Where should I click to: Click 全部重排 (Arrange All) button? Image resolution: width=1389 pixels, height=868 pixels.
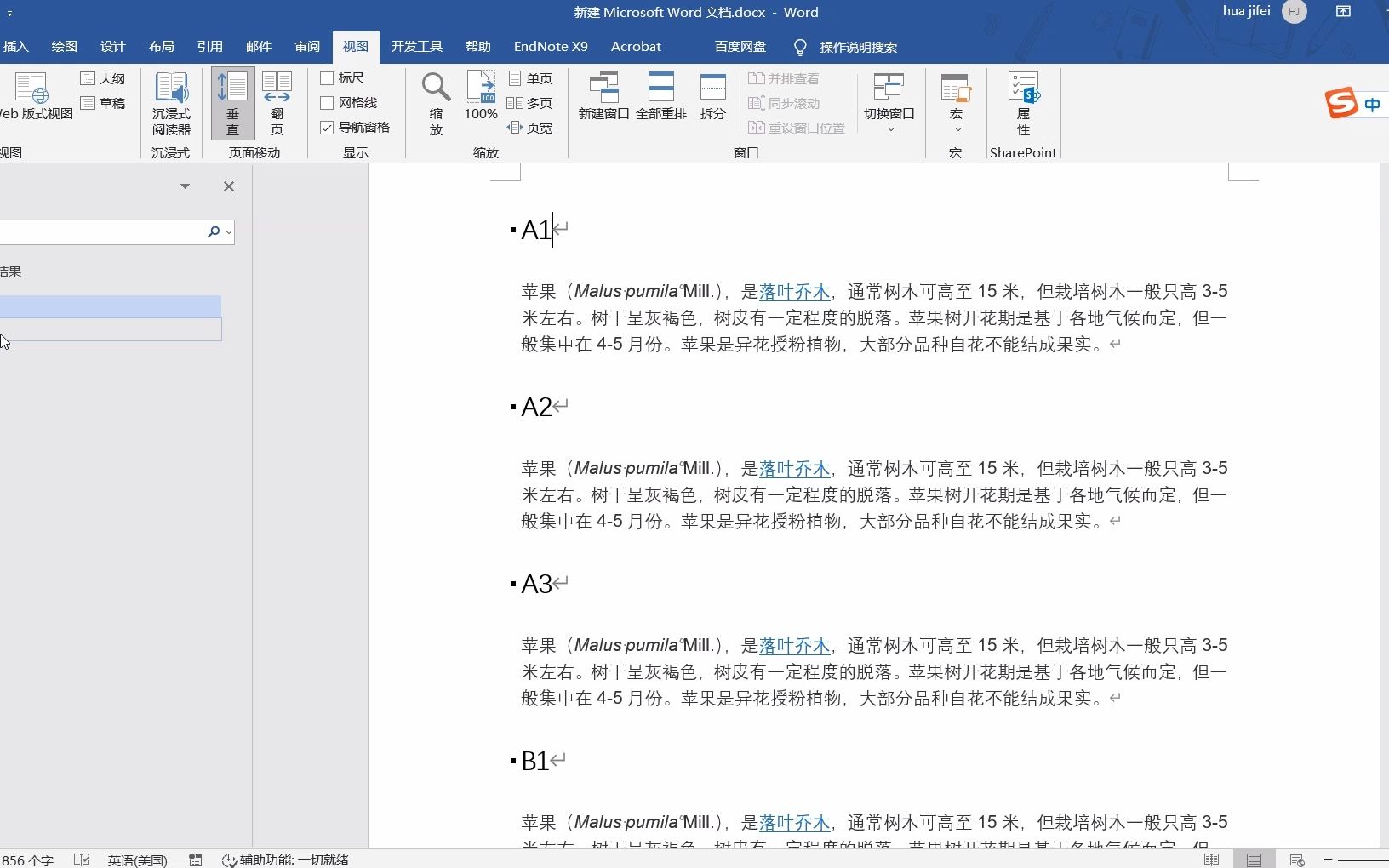point(662,95)
